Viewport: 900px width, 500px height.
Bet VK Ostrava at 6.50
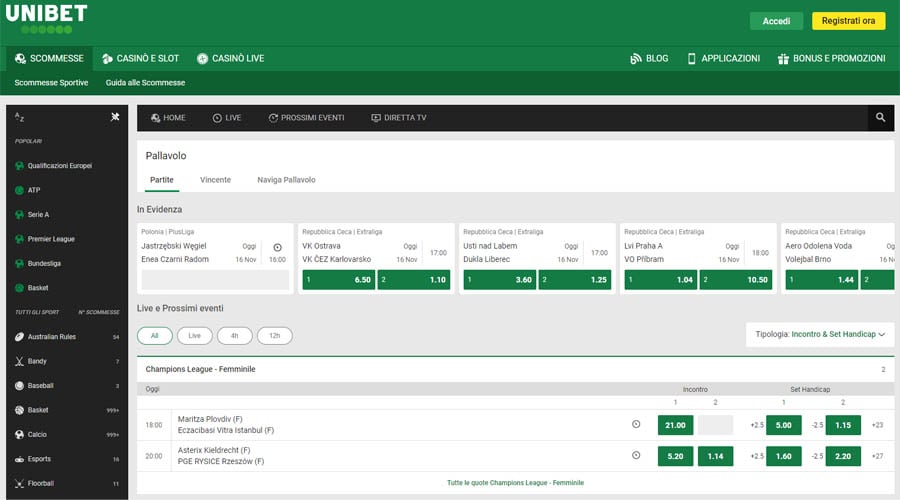coord(339,280)
